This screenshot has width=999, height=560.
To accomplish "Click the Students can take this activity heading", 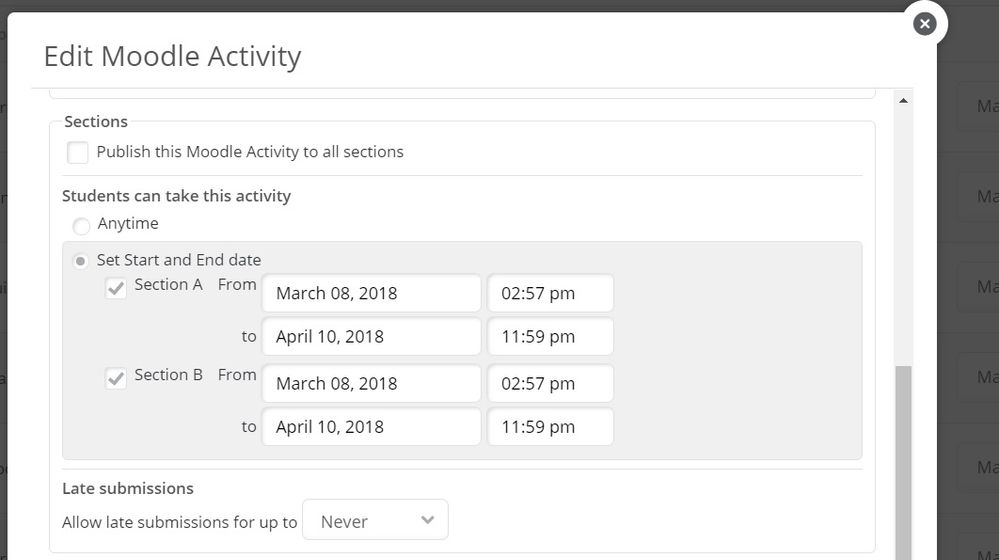I will click(x=176, y=196).
